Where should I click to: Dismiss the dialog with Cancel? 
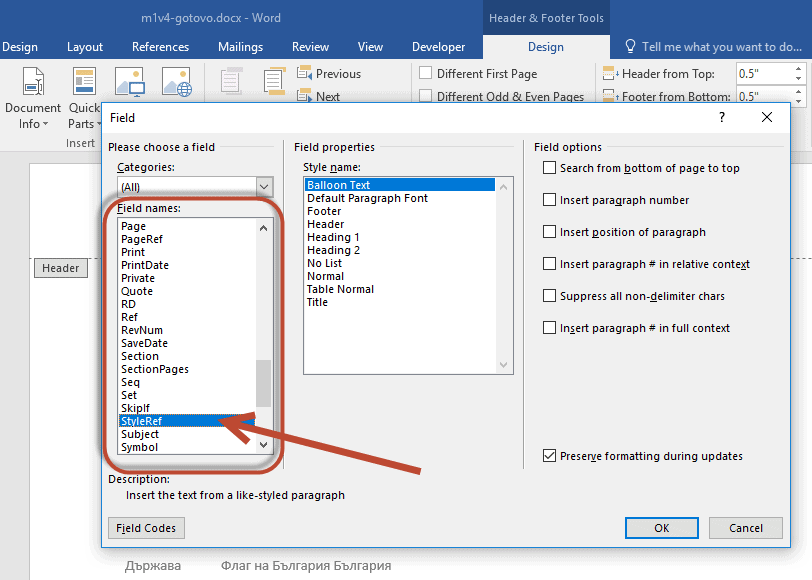tap(745, 528)
